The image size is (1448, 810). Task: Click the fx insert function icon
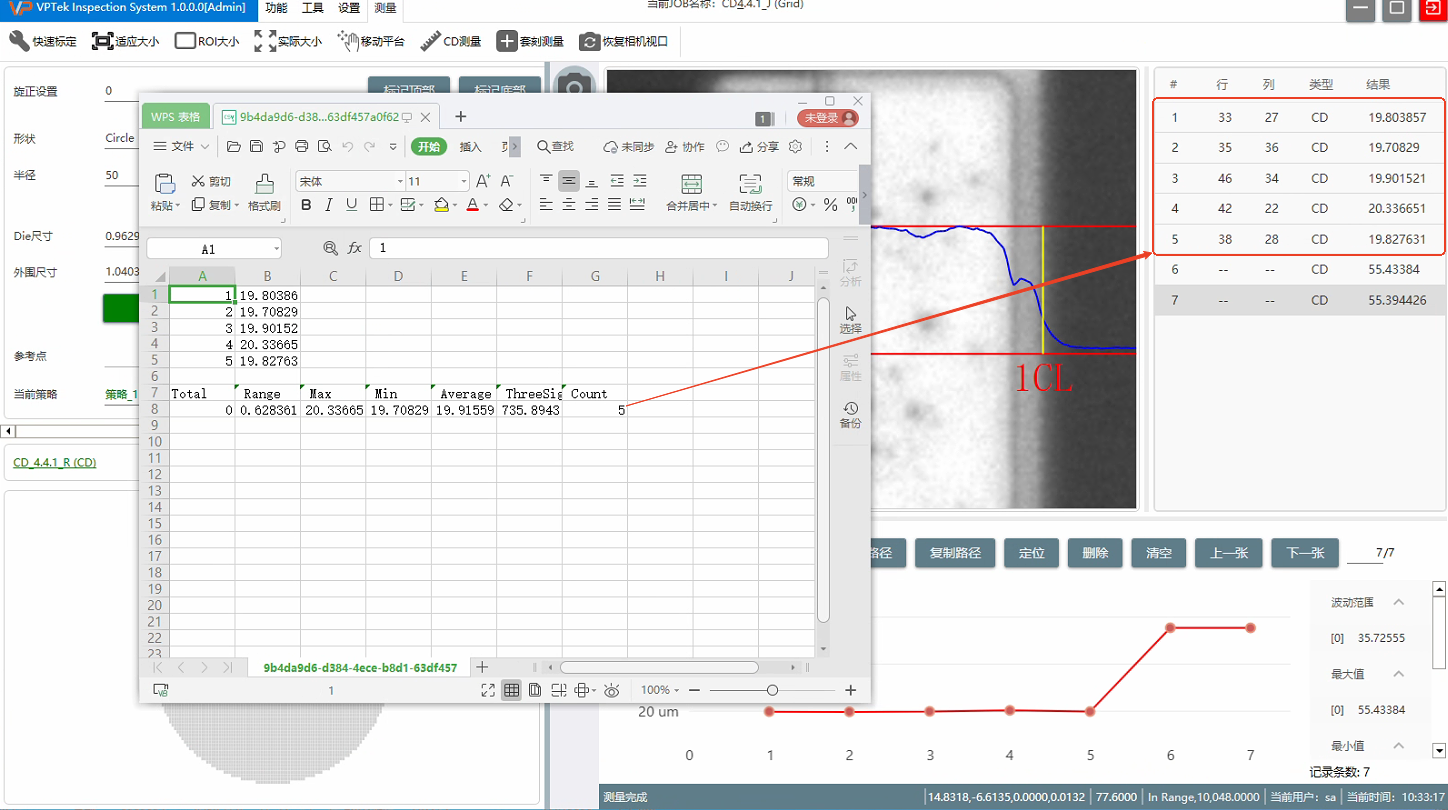(354, 248)
